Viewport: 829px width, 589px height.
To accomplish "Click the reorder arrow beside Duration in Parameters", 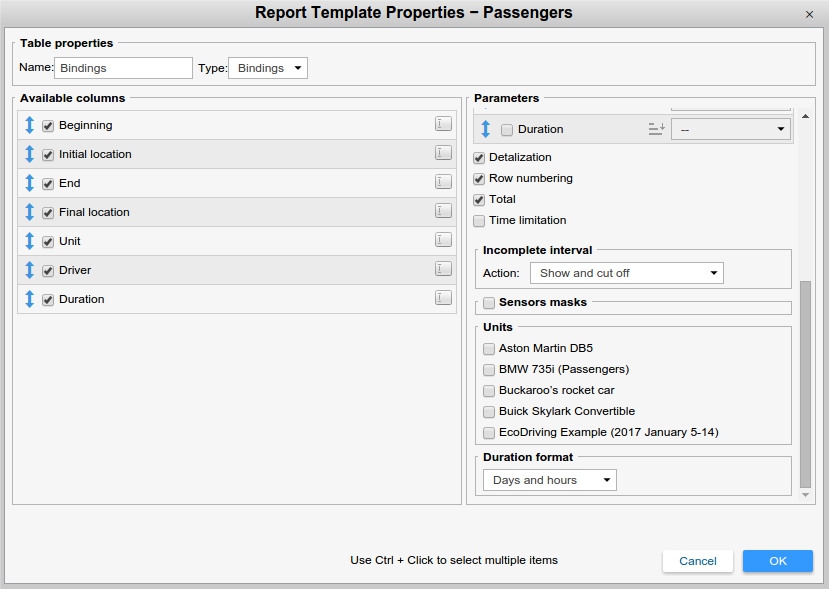I will pyautogui.click(x=485, y=129).
